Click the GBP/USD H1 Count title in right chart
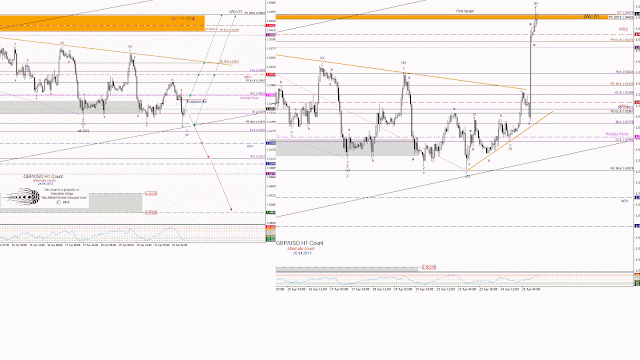The image size is (640, 360). pos(300,243)
